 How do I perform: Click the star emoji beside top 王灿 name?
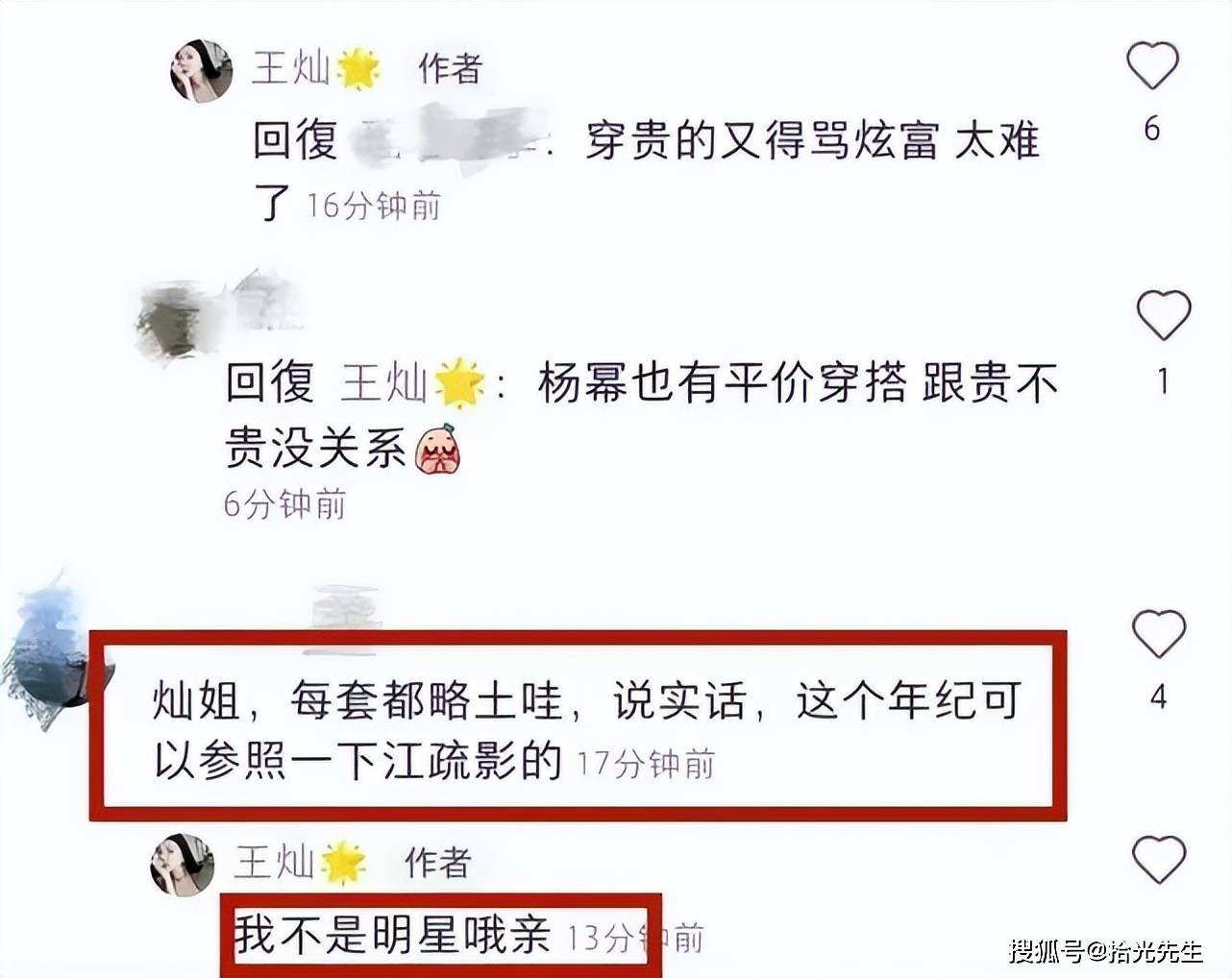click(357, 69)
